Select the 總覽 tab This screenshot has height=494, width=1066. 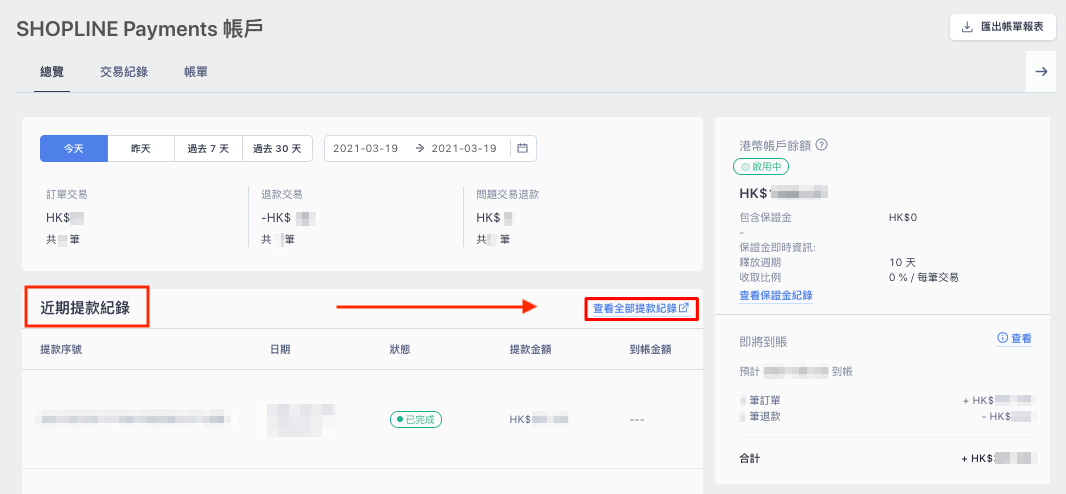tap(52, 71)
